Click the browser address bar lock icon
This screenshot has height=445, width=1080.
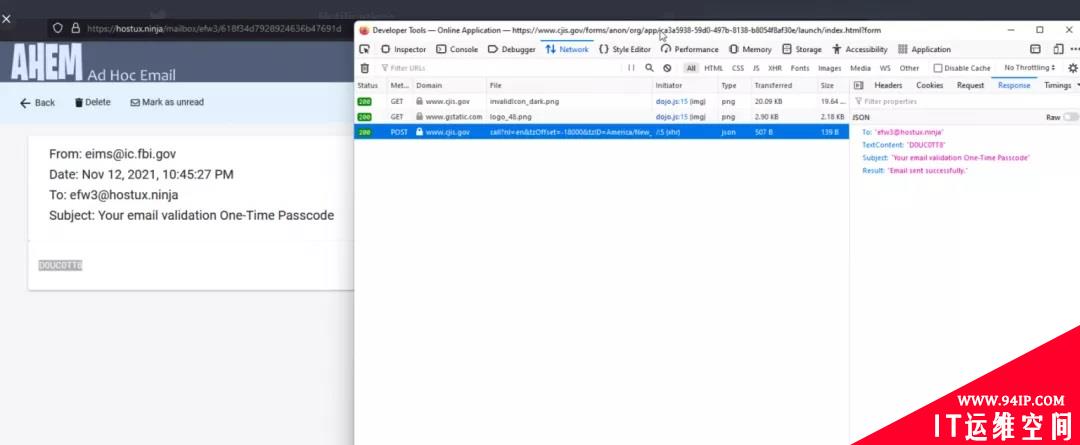click(x=75, y=28)
